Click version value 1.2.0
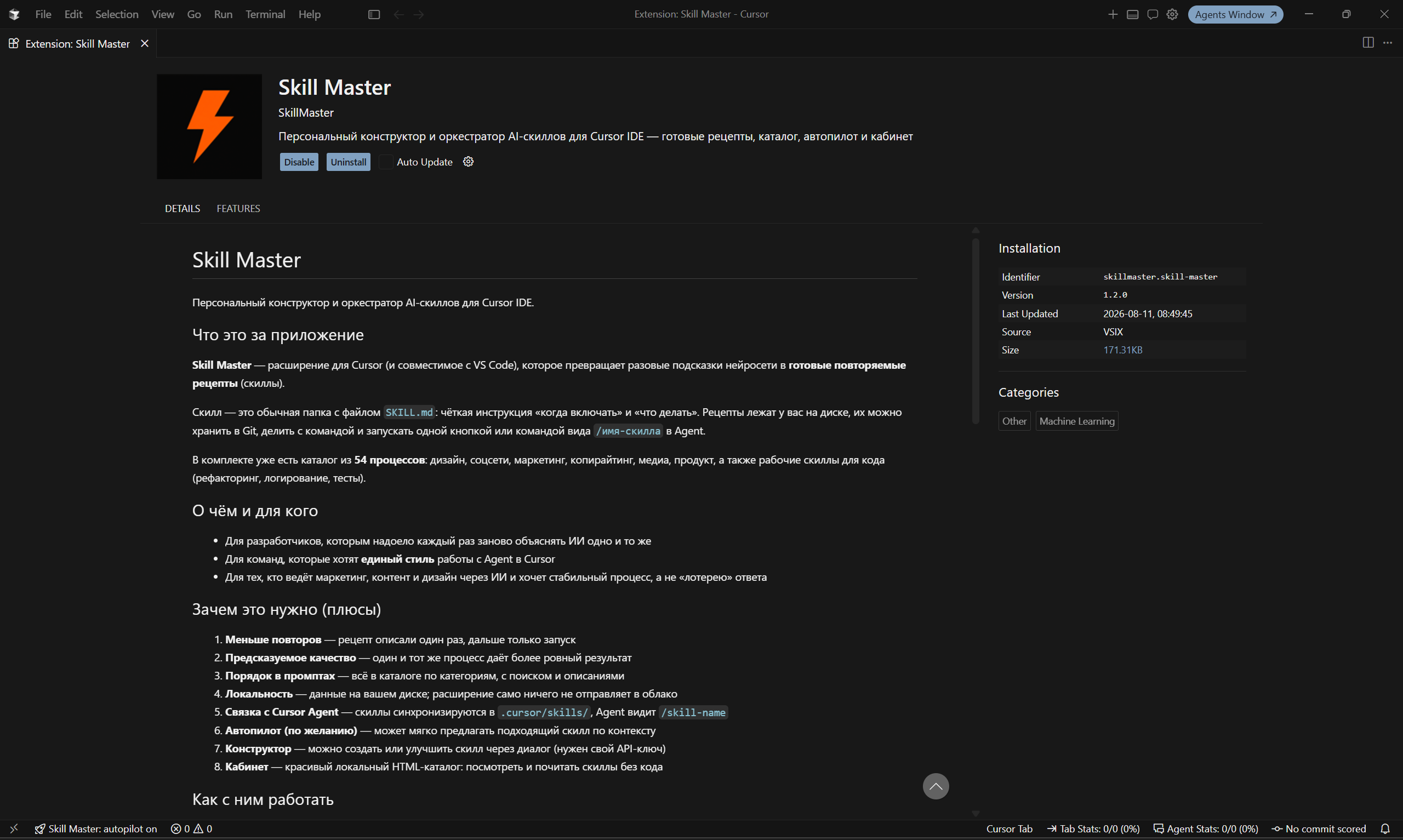Viewport: 1403px width, 840px height. point(1115,295)
